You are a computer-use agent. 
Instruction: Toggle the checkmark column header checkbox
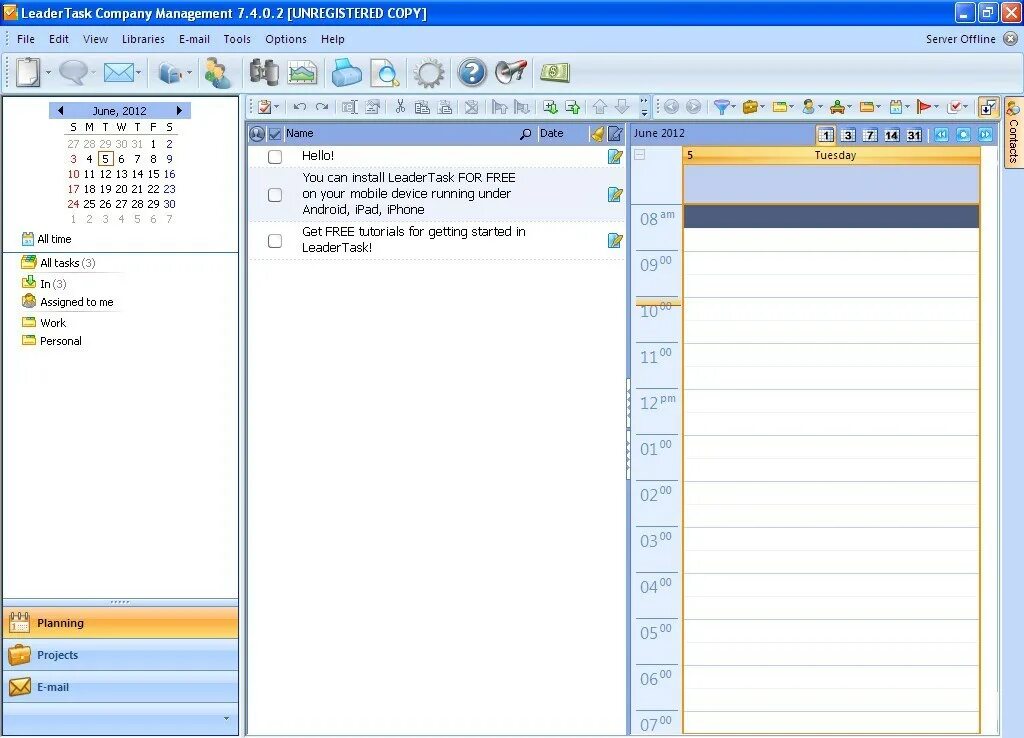(x=275, y=134)
